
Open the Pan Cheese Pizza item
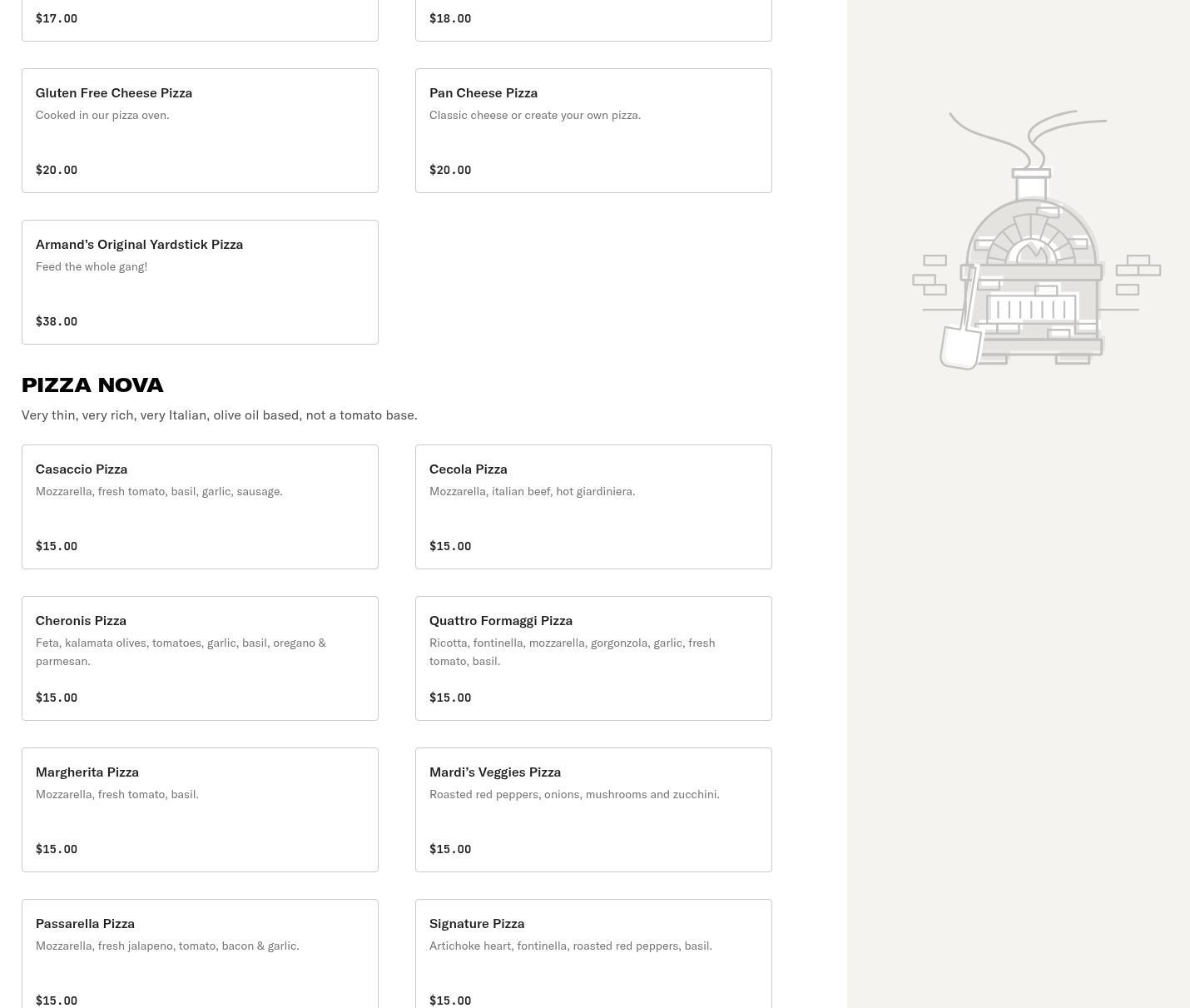(593, 131)
